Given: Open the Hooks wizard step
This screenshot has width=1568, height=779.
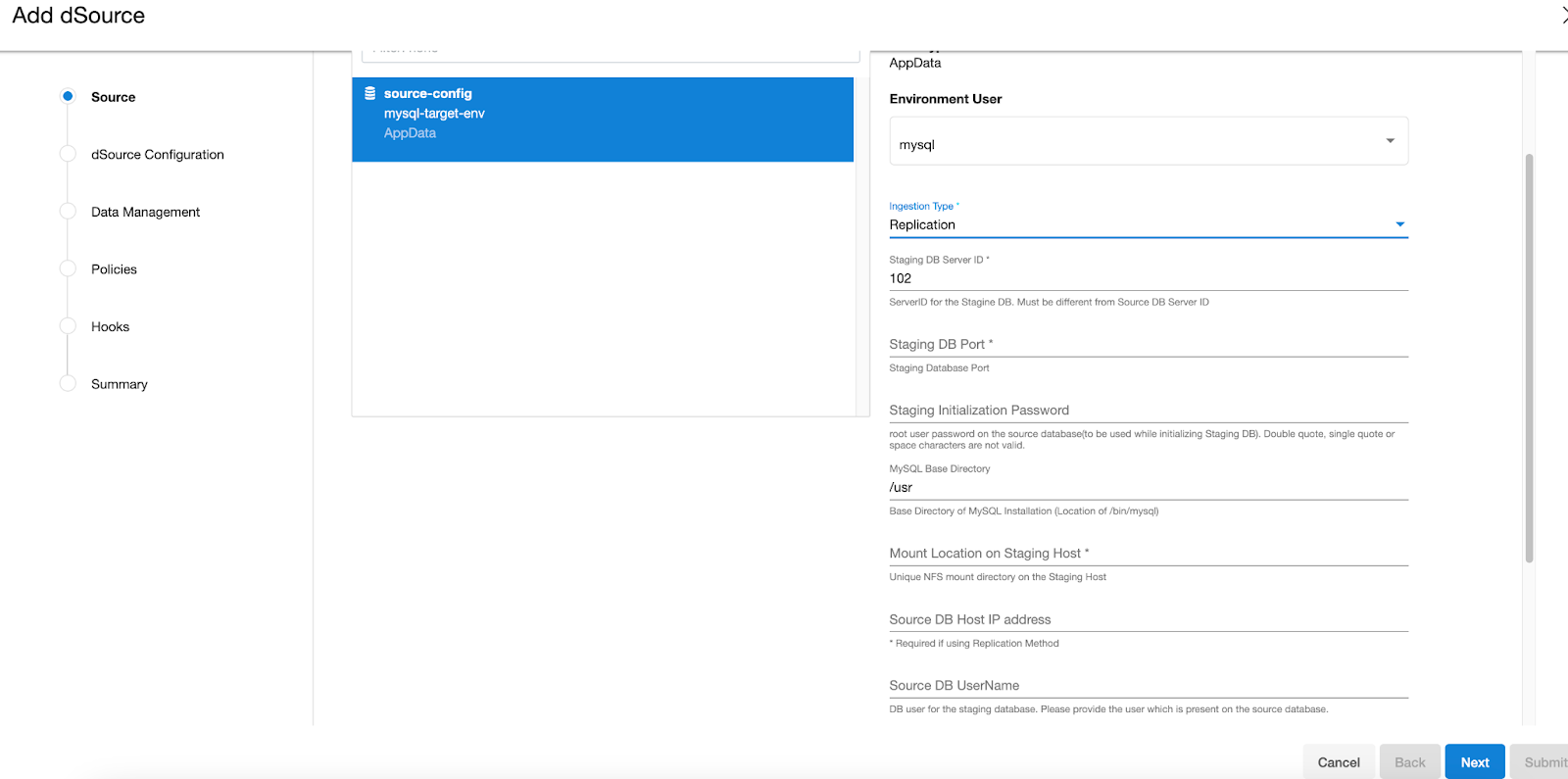Looking at the screenshot, I should coord(110,327).
